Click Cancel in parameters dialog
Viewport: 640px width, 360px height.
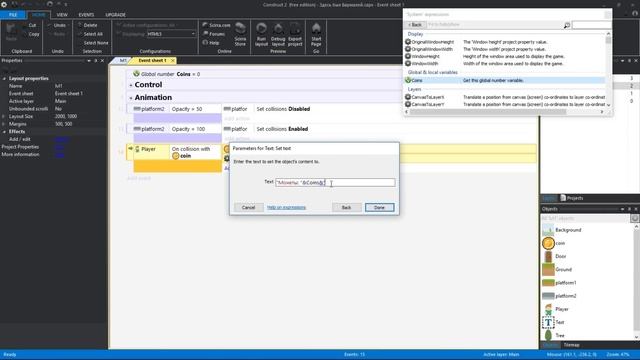coord(248,208)
